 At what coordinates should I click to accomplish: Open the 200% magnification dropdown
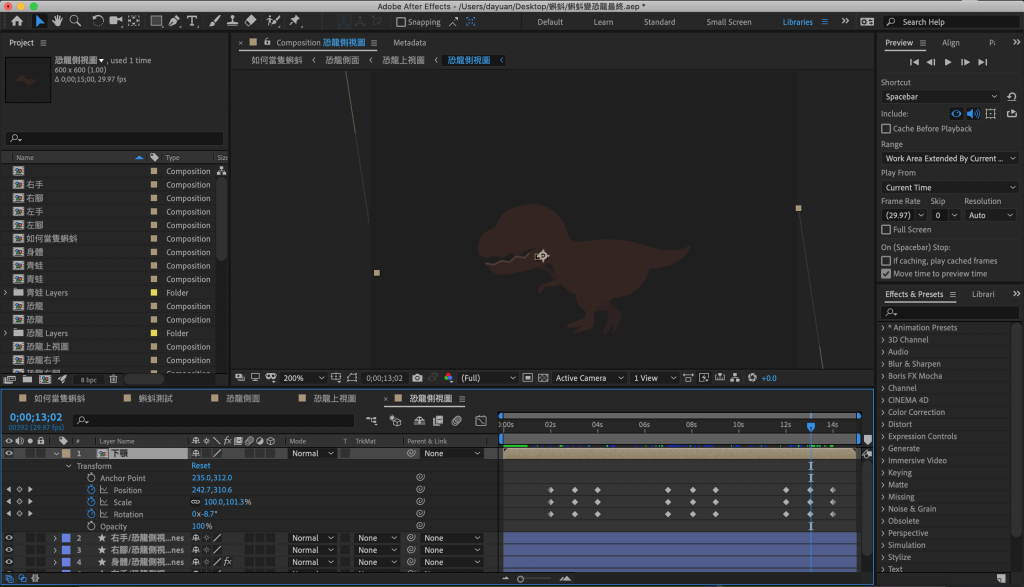[x=304, y=378]
